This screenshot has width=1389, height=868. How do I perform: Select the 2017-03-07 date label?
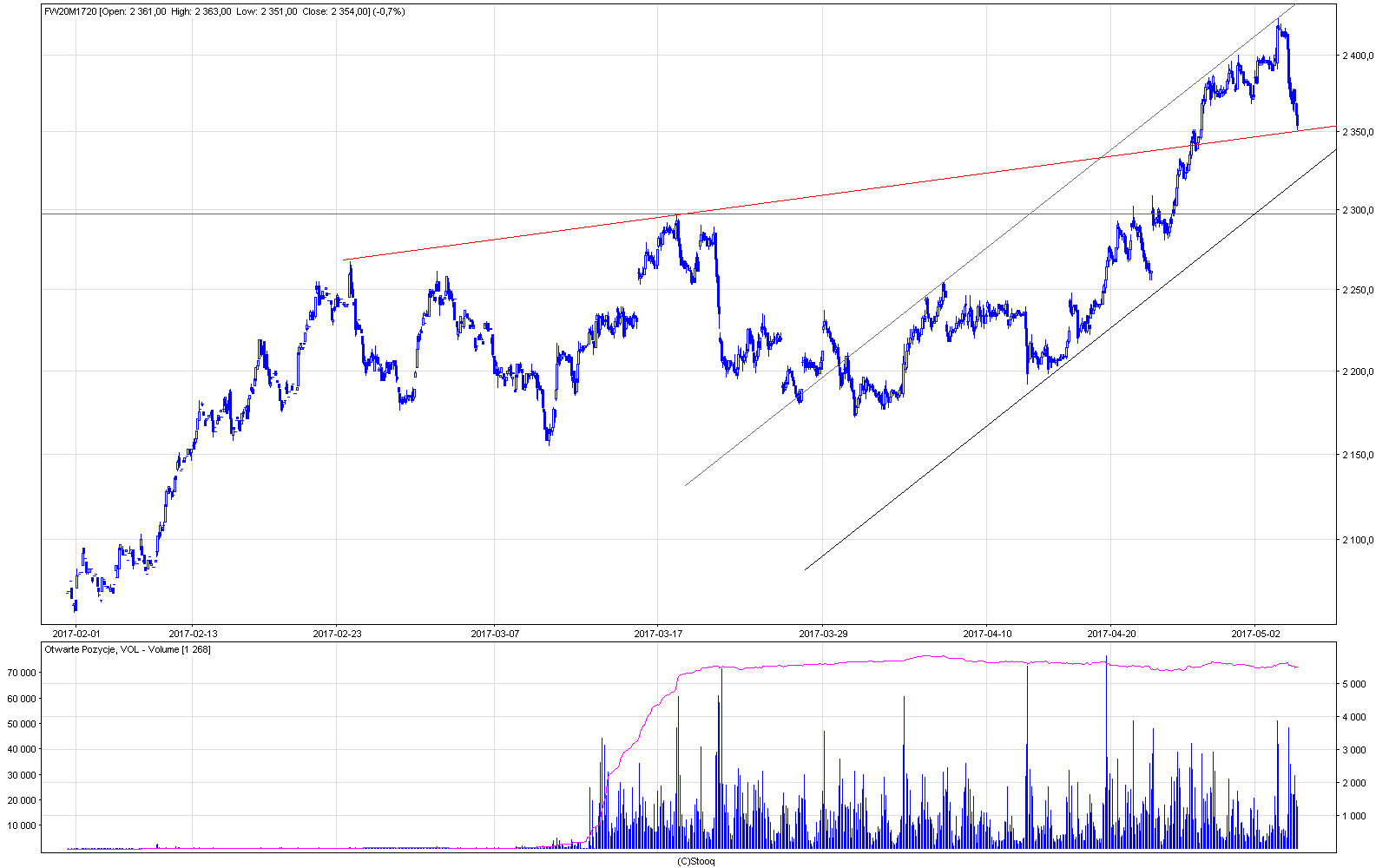[495, 634]
